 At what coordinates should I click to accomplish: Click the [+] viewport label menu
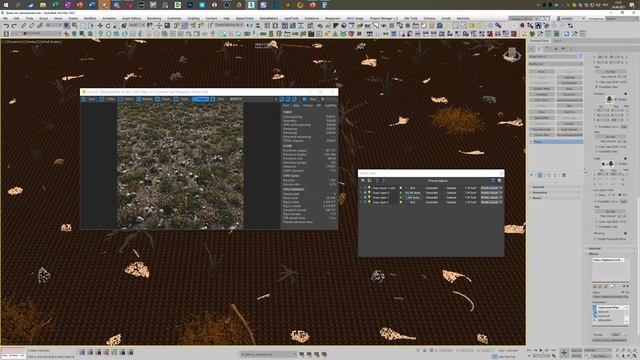click(x=3, y=42)
